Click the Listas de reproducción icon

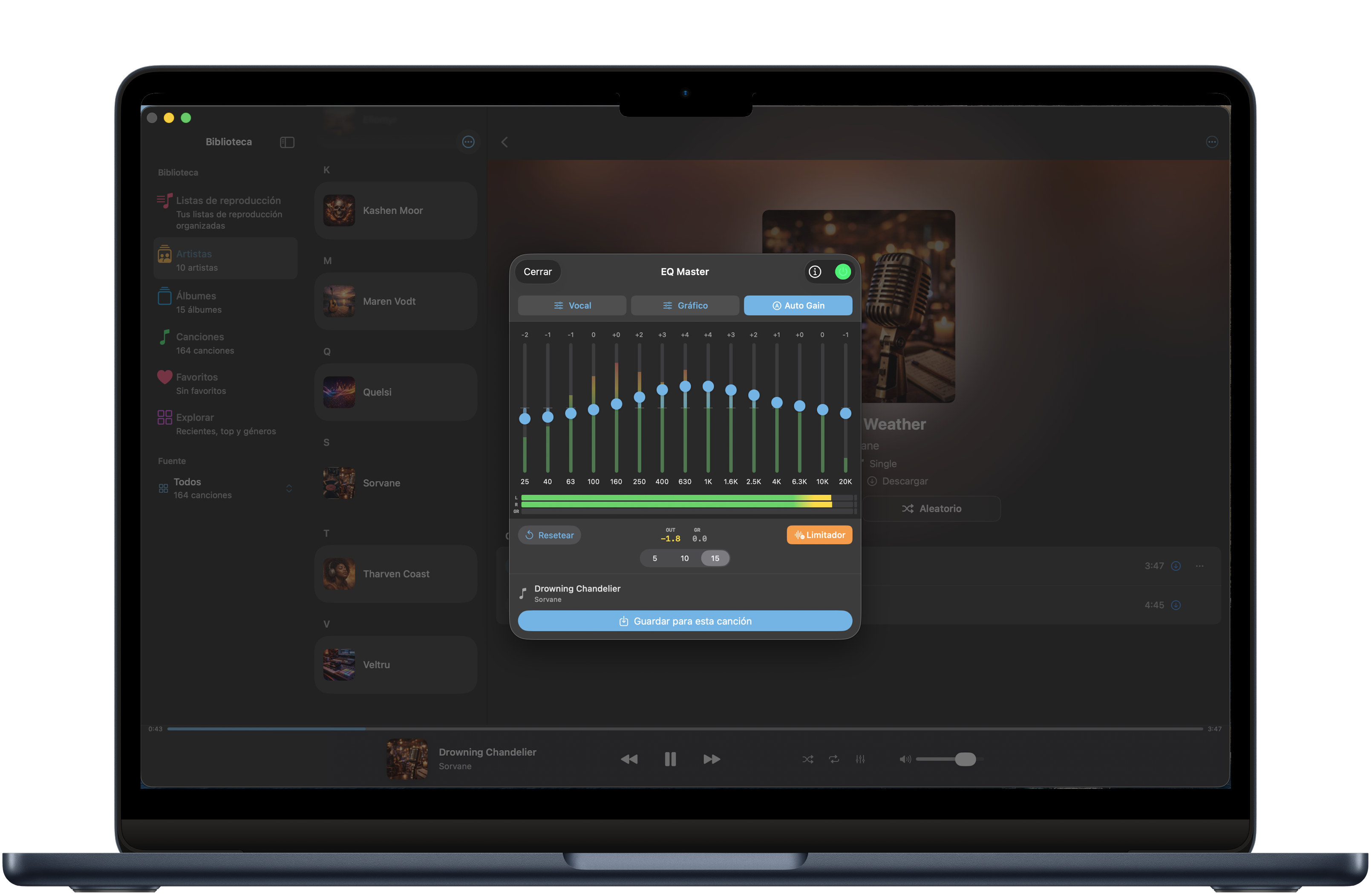coord(164,201)
